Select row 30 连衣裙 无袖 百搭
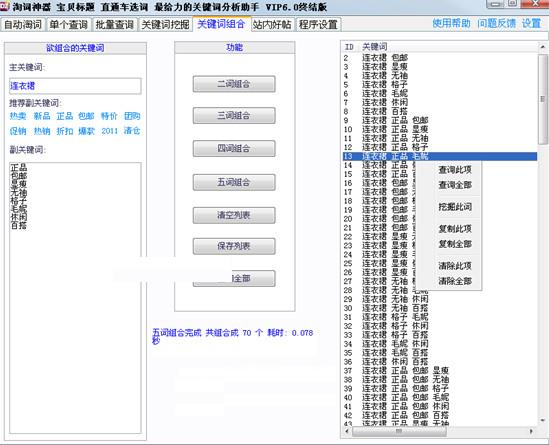This screenshot has height=445, width=549. pyautogui.click(x=440, y=308)
